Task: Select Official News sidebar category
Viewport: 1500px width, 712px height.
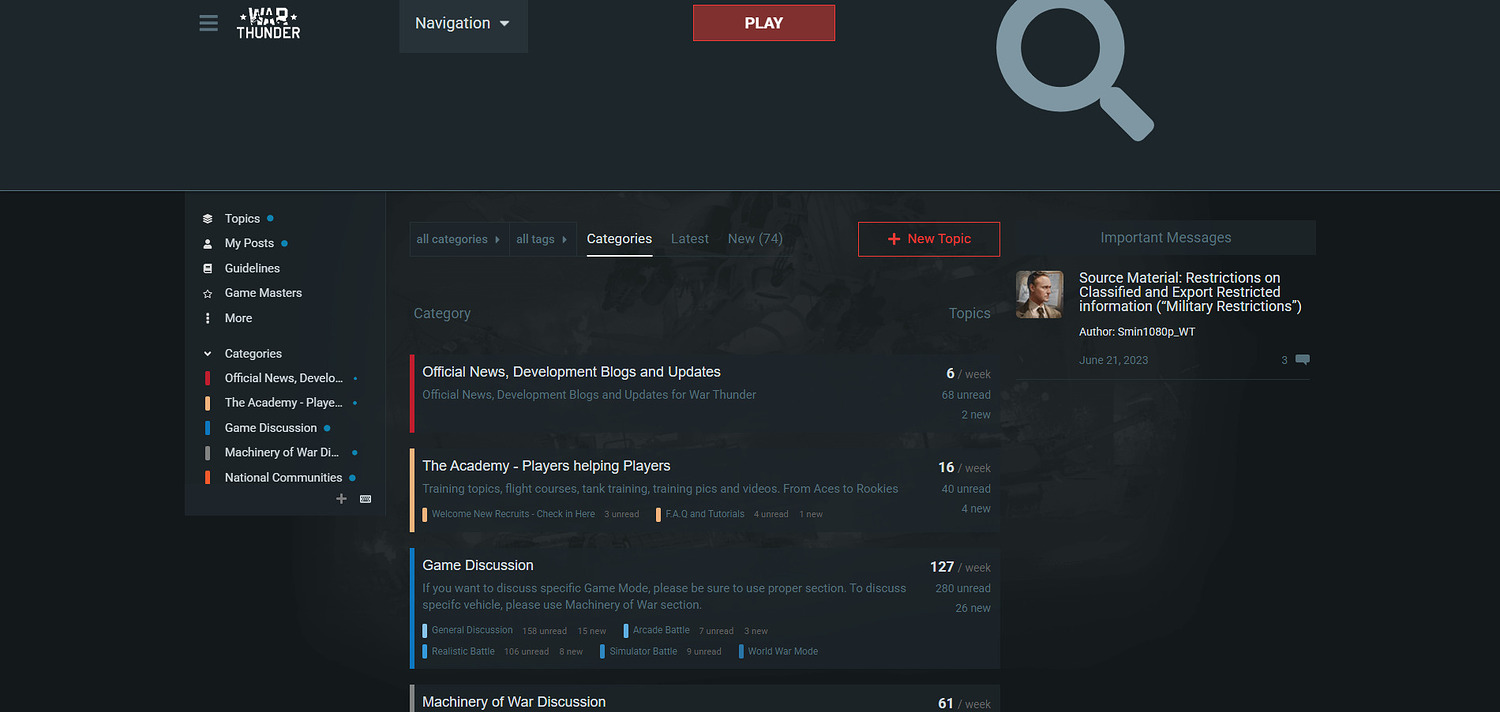Action: [x=283, y=378]
